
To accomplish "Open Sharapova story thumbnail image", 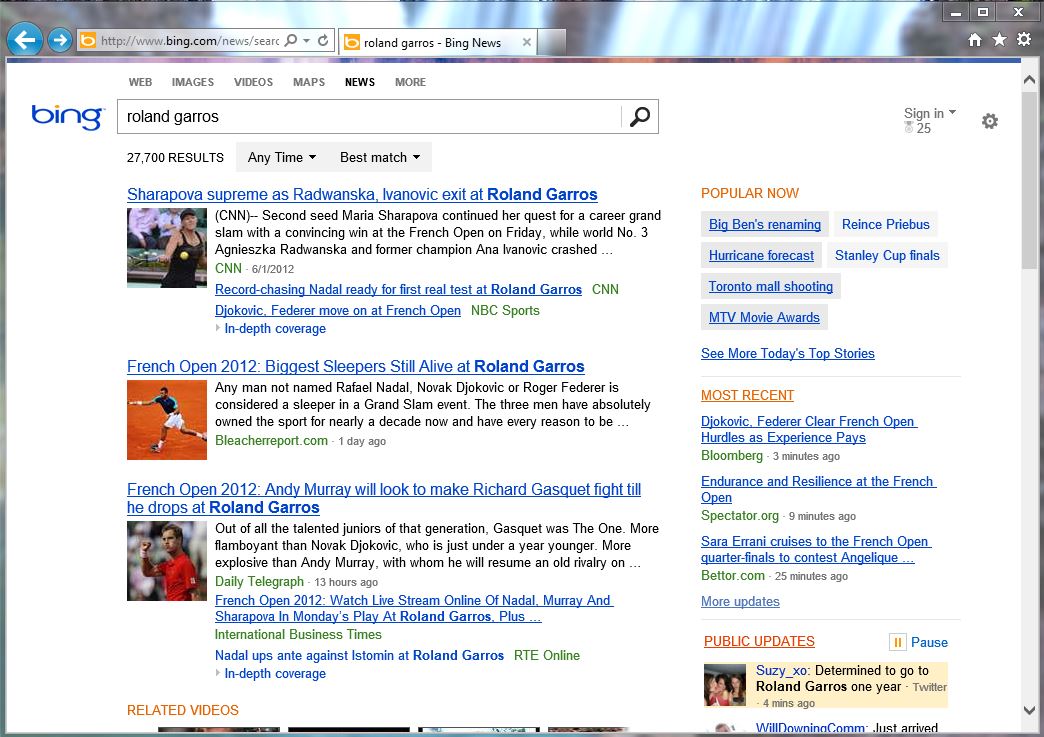I will click(x=166, y=248).
